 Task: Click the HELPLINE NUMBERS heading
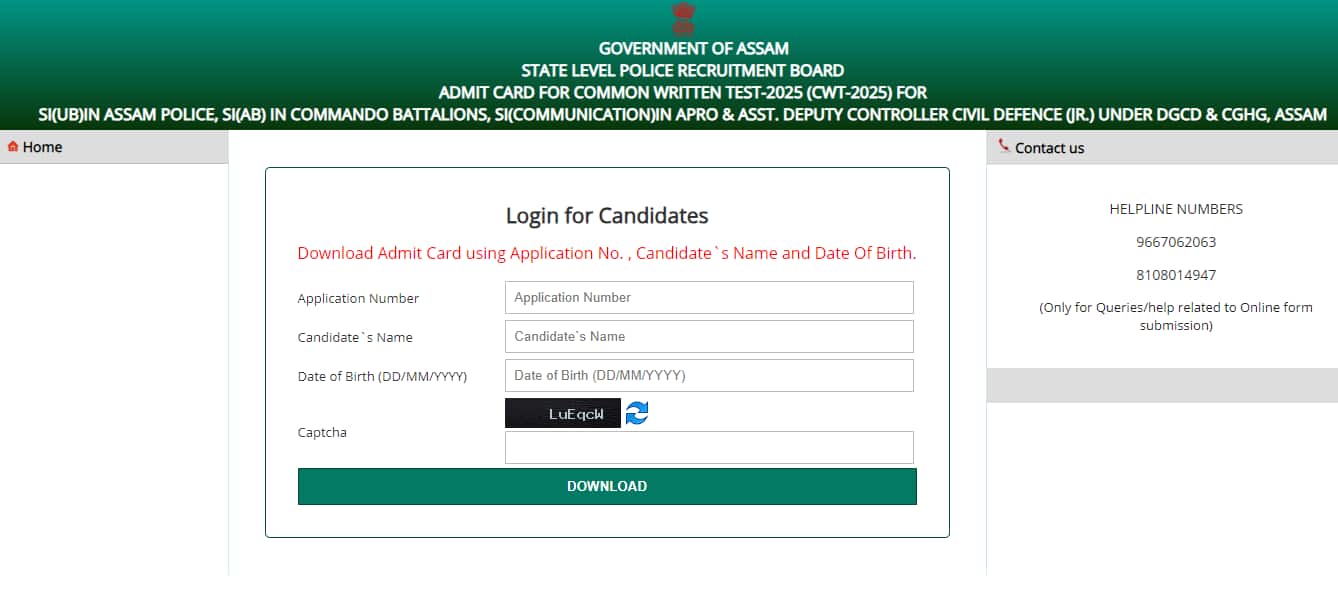(x=1175, y=209)
